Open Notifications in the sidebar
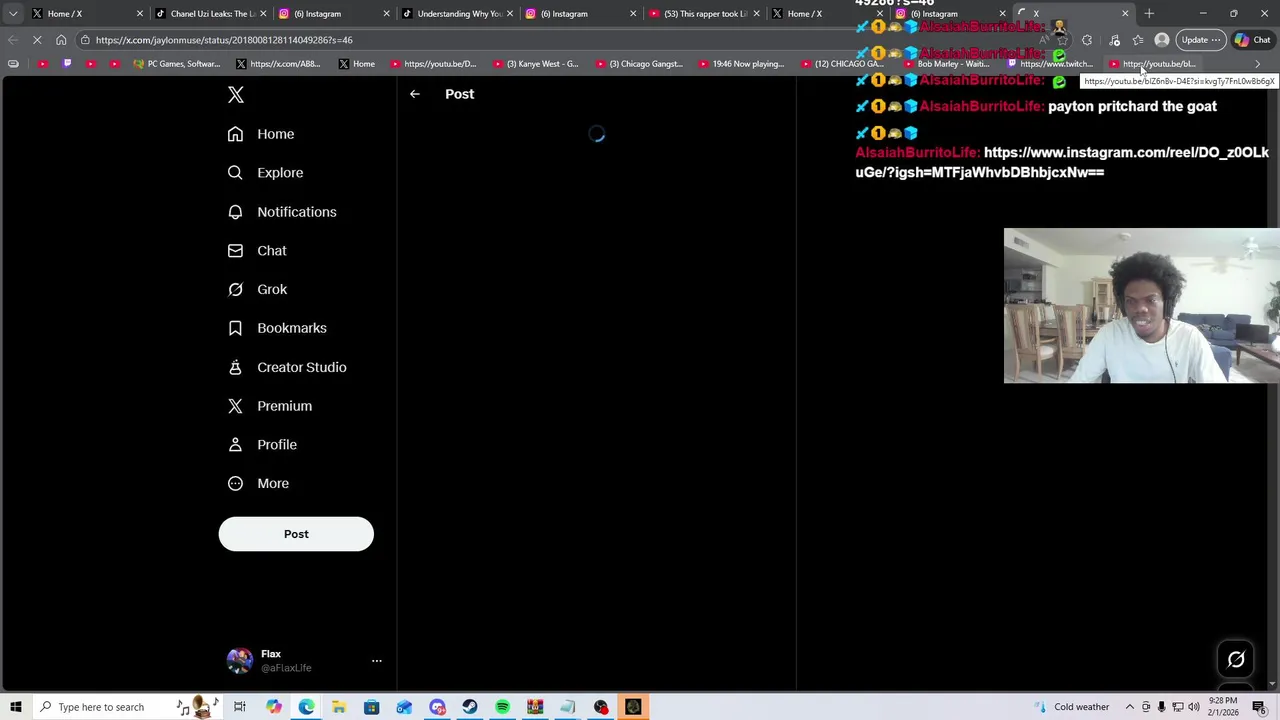The height and width of the screenshot is (720, 1280). (x=282, y=212)
